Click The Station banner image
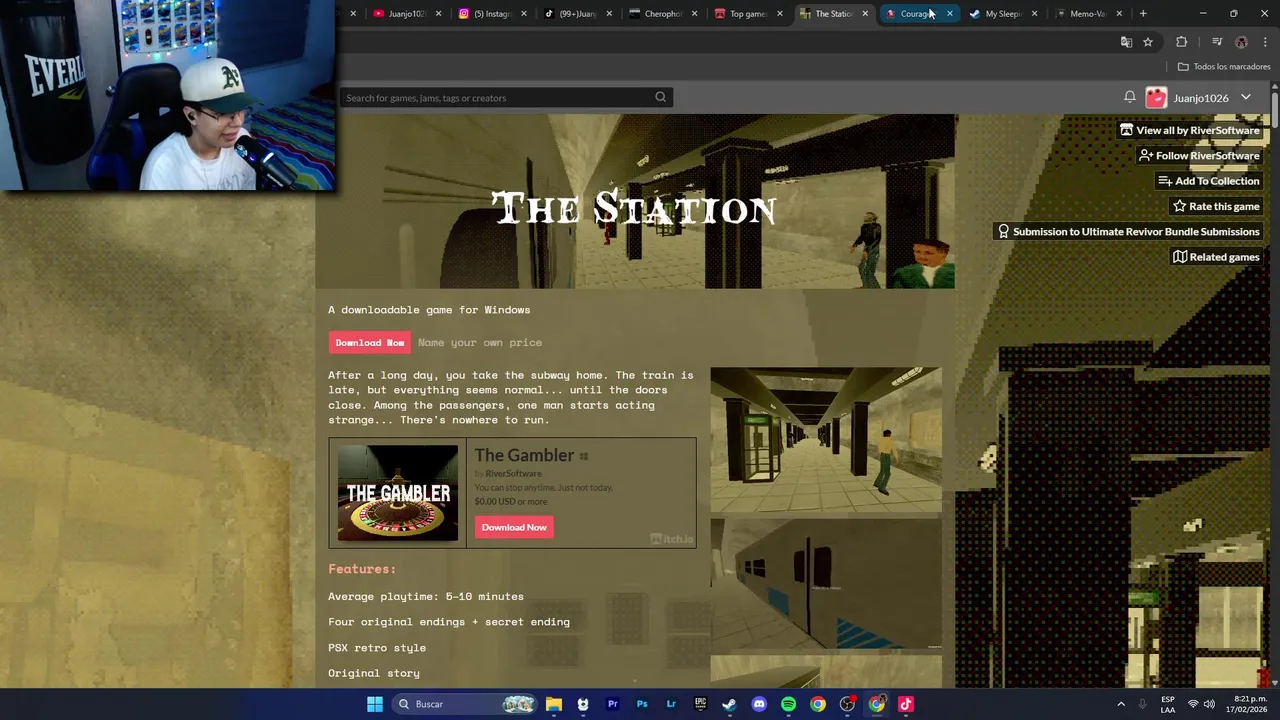1280x720 pixels. pos(636,201)
